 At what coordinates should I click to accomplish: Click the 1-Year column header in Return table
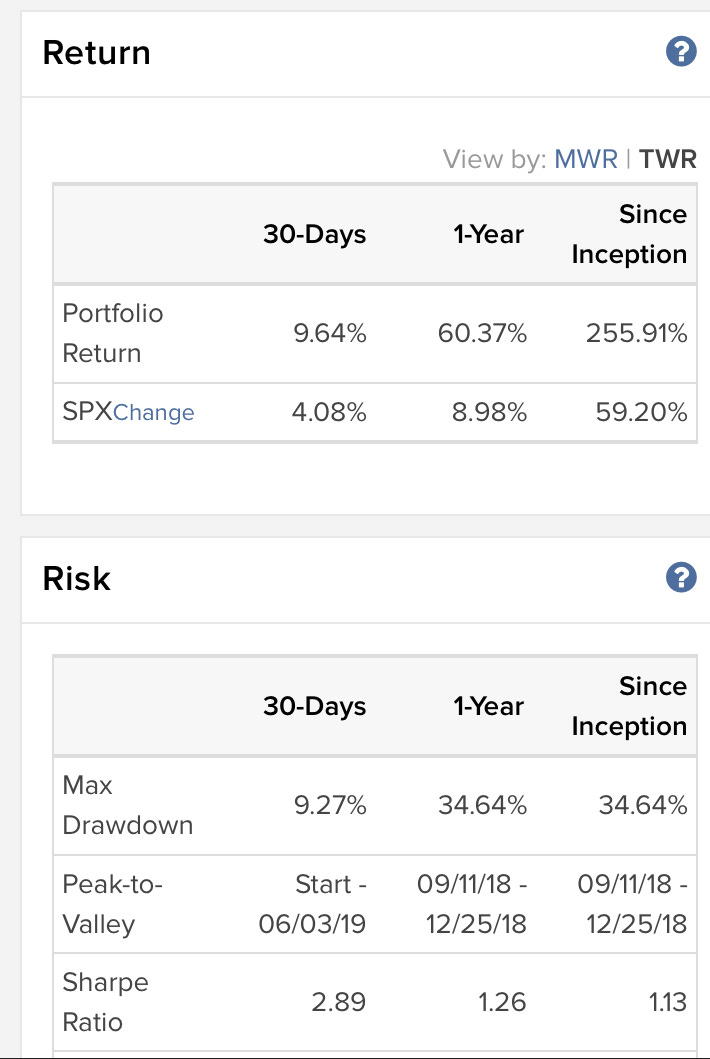click(x=488, y=234)
